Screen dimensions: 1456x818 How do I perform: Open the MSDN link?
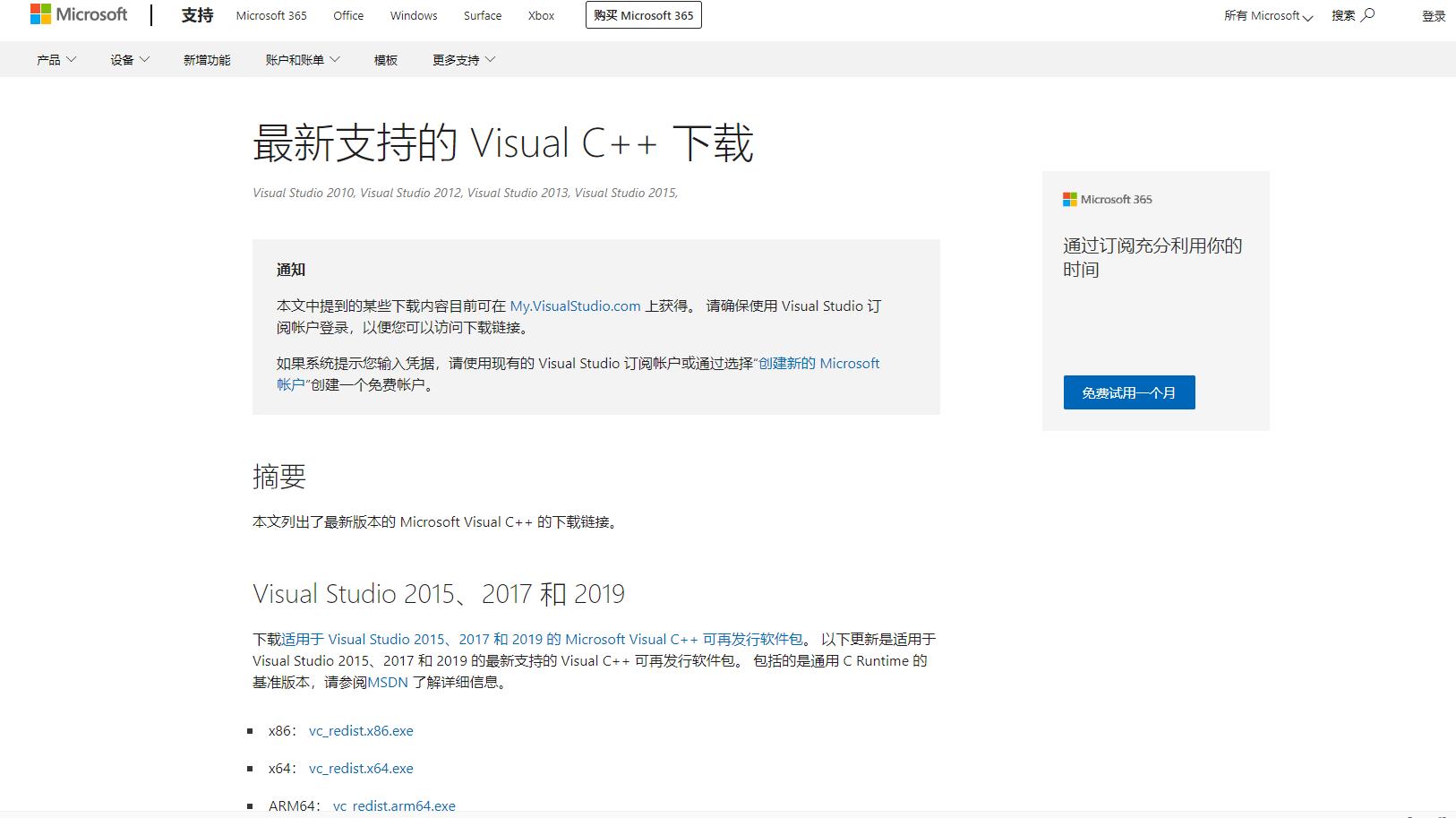pyautogui.click(x=388, y=683)
